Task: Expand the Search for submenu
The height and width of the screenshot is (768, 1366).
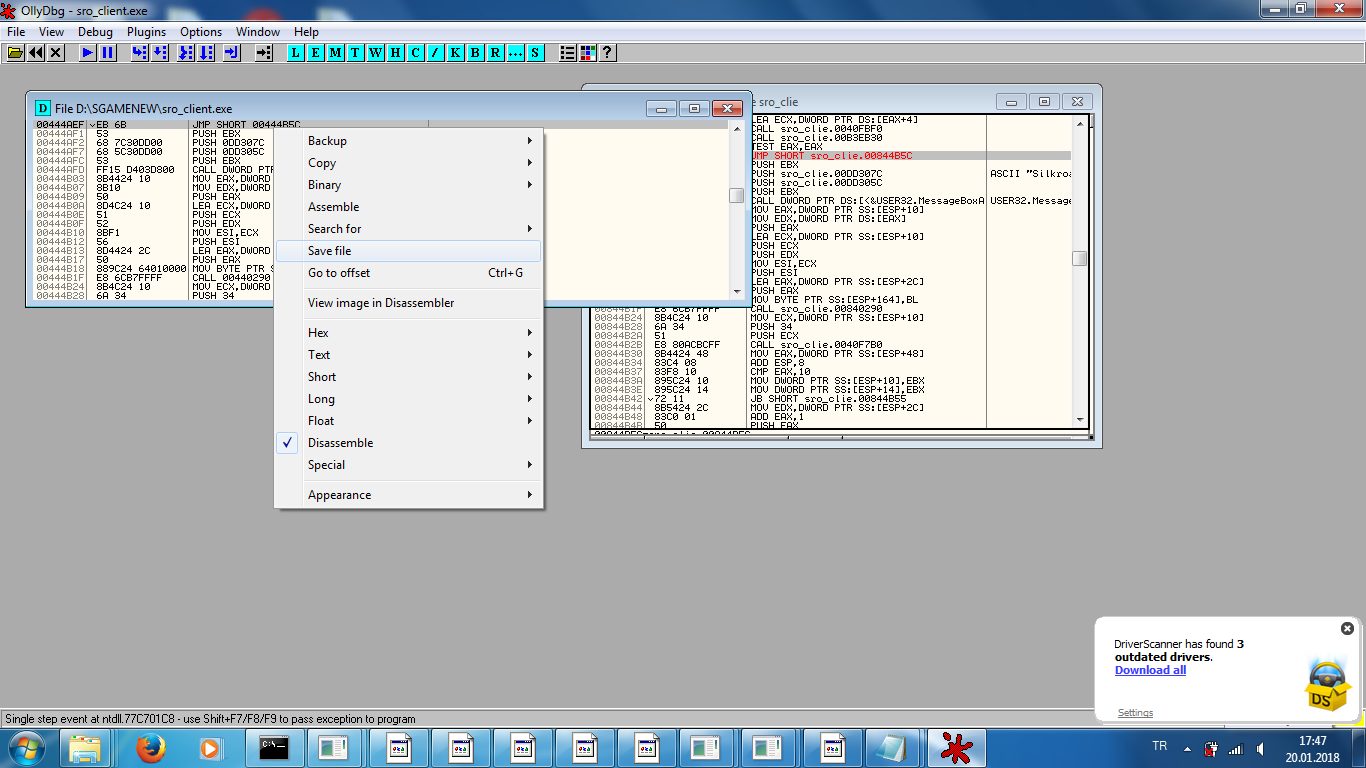Action: point(409,229)
